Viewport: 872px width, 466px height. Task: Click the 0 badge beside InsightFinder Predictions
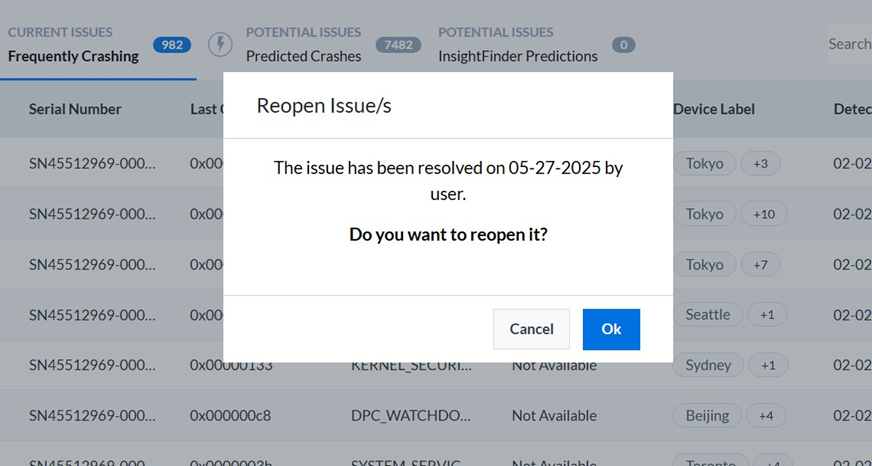(x=623, y=44)
